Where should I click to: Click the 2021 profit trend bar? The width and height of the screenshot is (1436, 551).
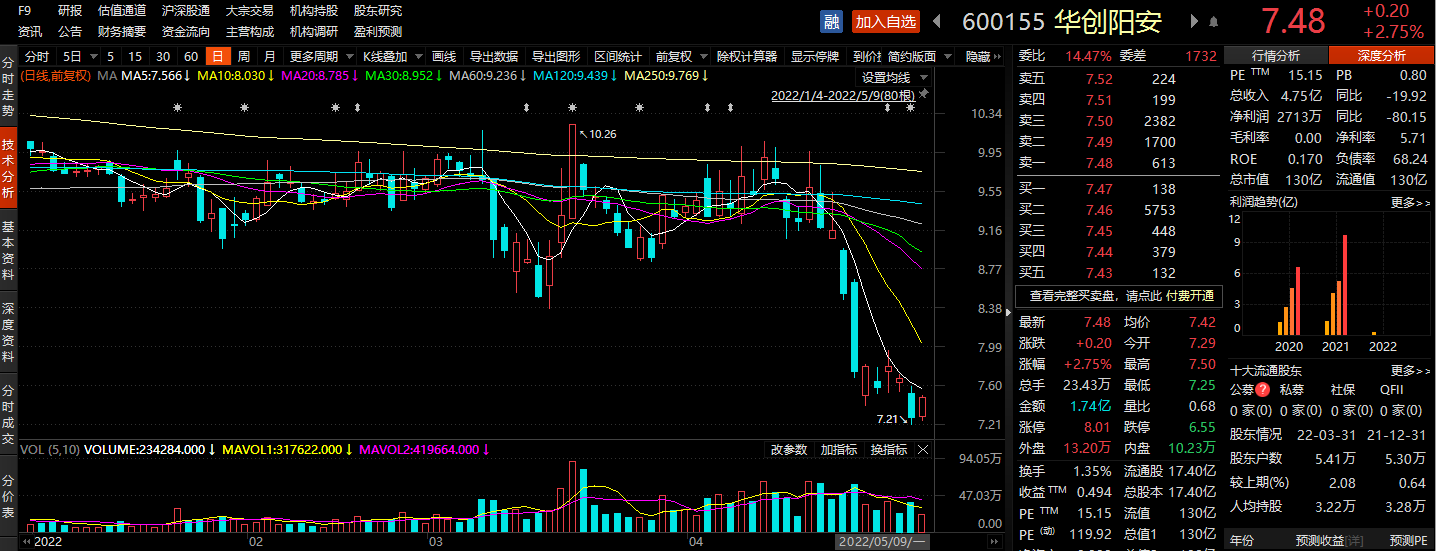pyautogui.click(x=1345, y=286)
